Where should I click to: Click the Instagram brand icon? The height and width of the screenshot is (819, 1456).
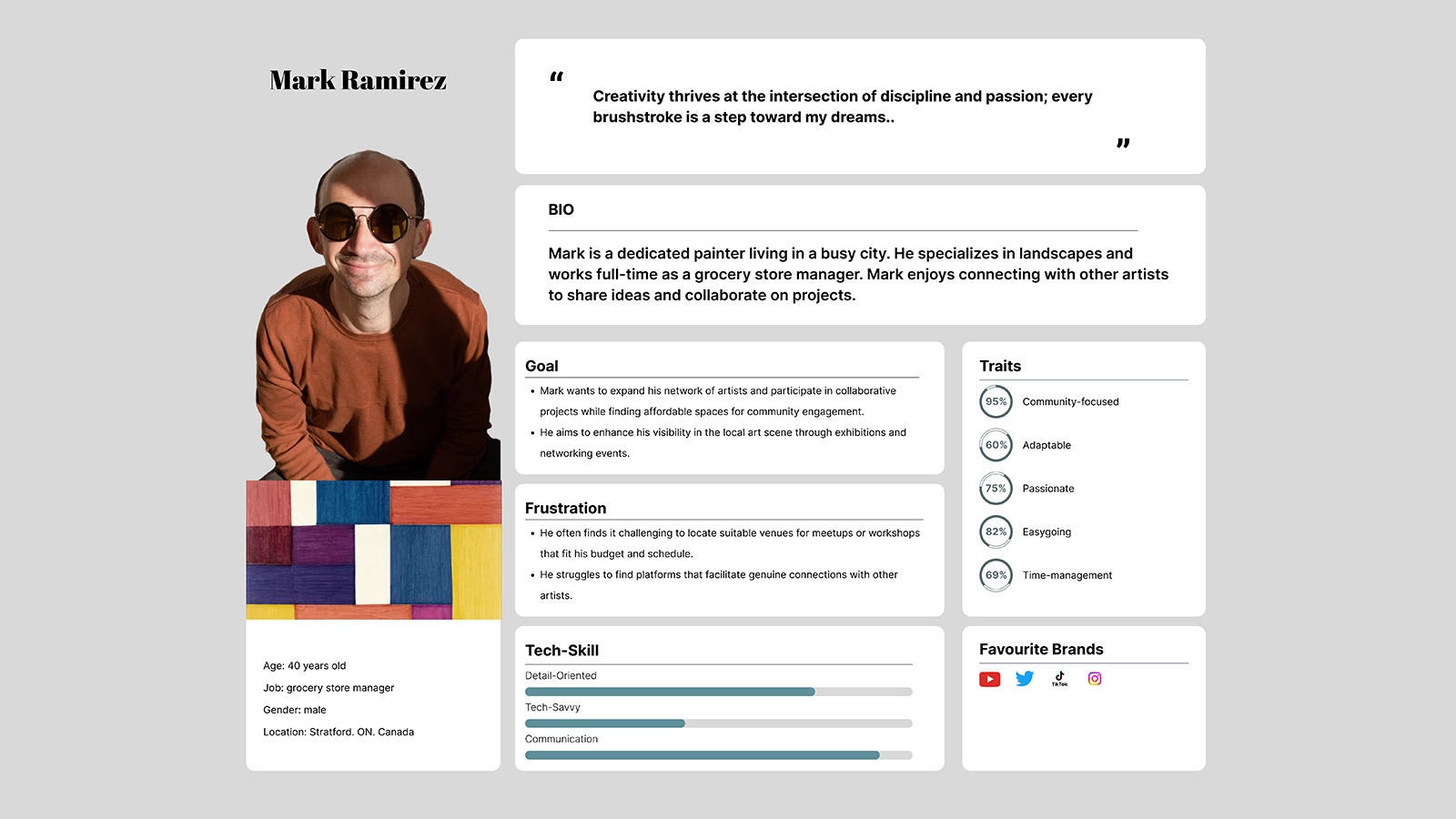point(1095,679)
